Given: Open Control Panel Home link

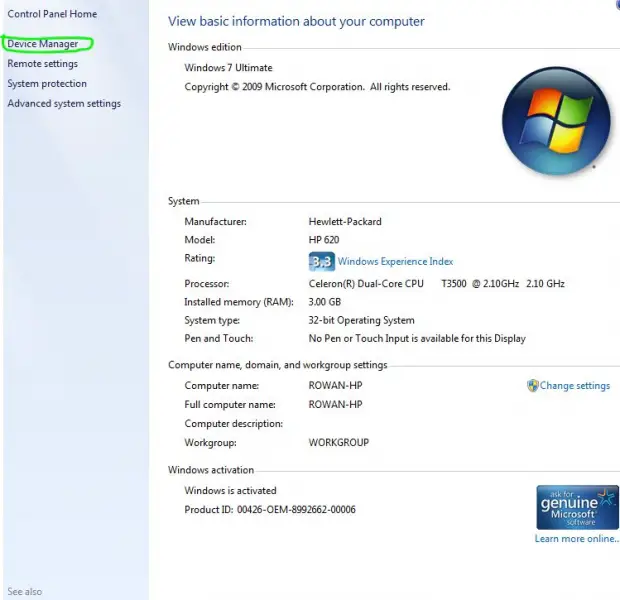Looking at the screenshot, I should click(x=52, y=14).
